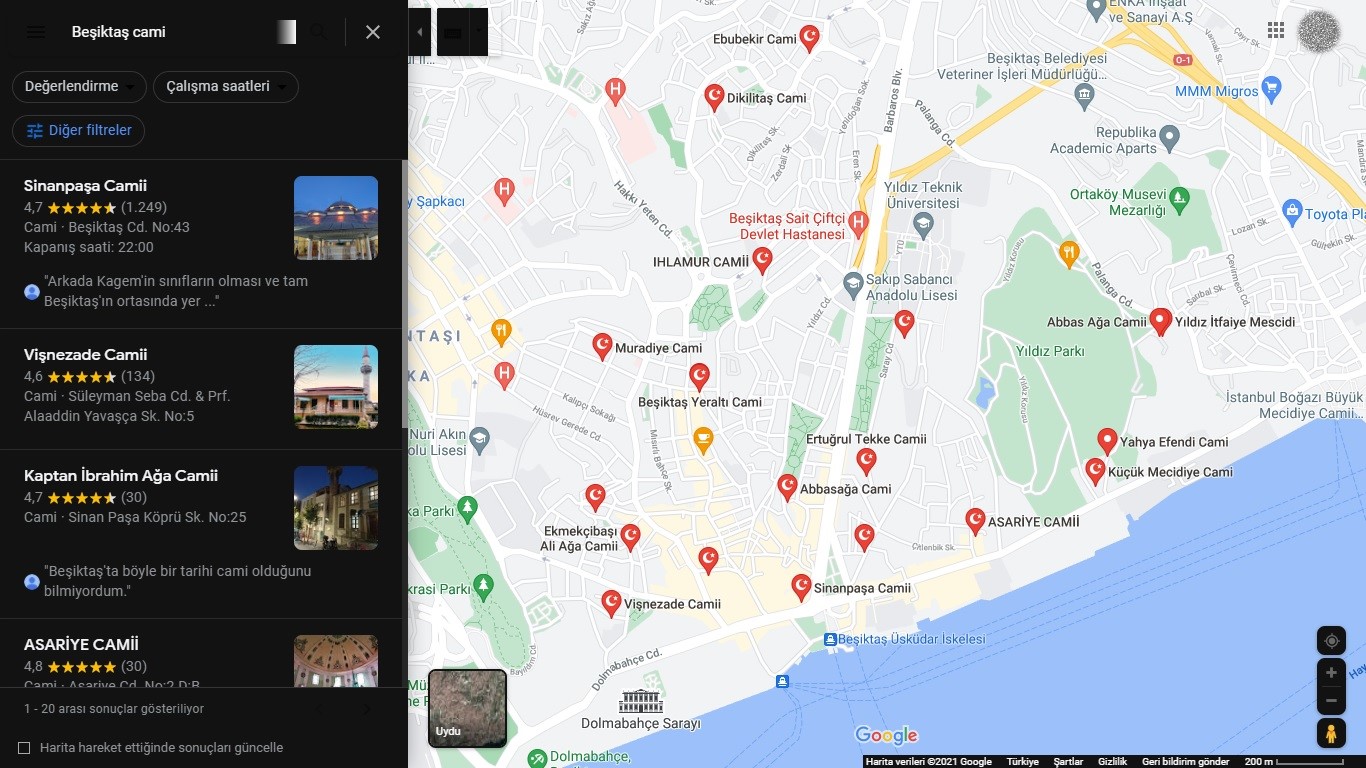Click the Beşiktaş Üsküdar İskelesi ferry icon
1366x768 pixels.
coord(830,639)
